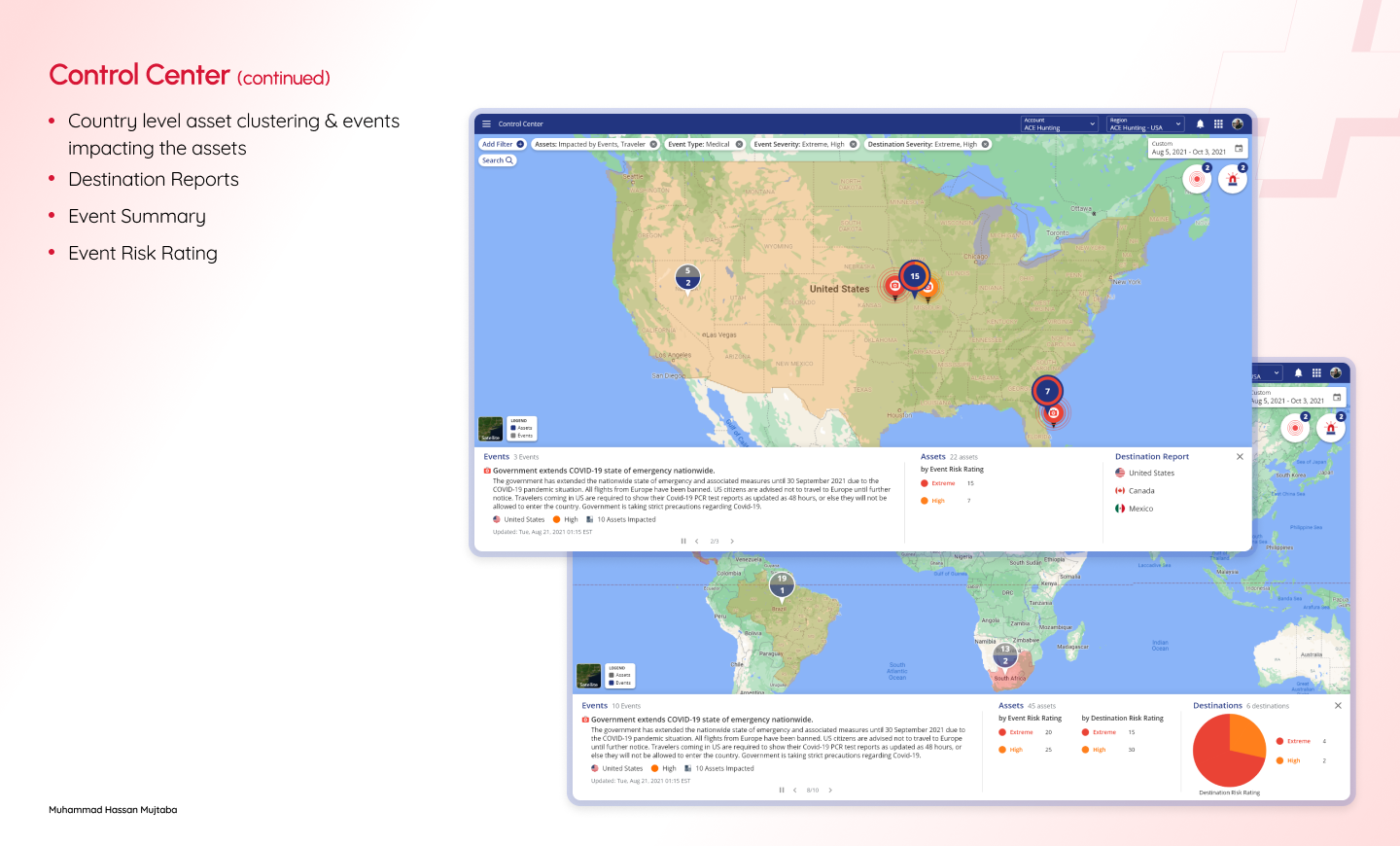Viewport: 1400px width, 846px height.
Task: Open the apps grid icon in the top window
Action: (x=1218, y=124)
